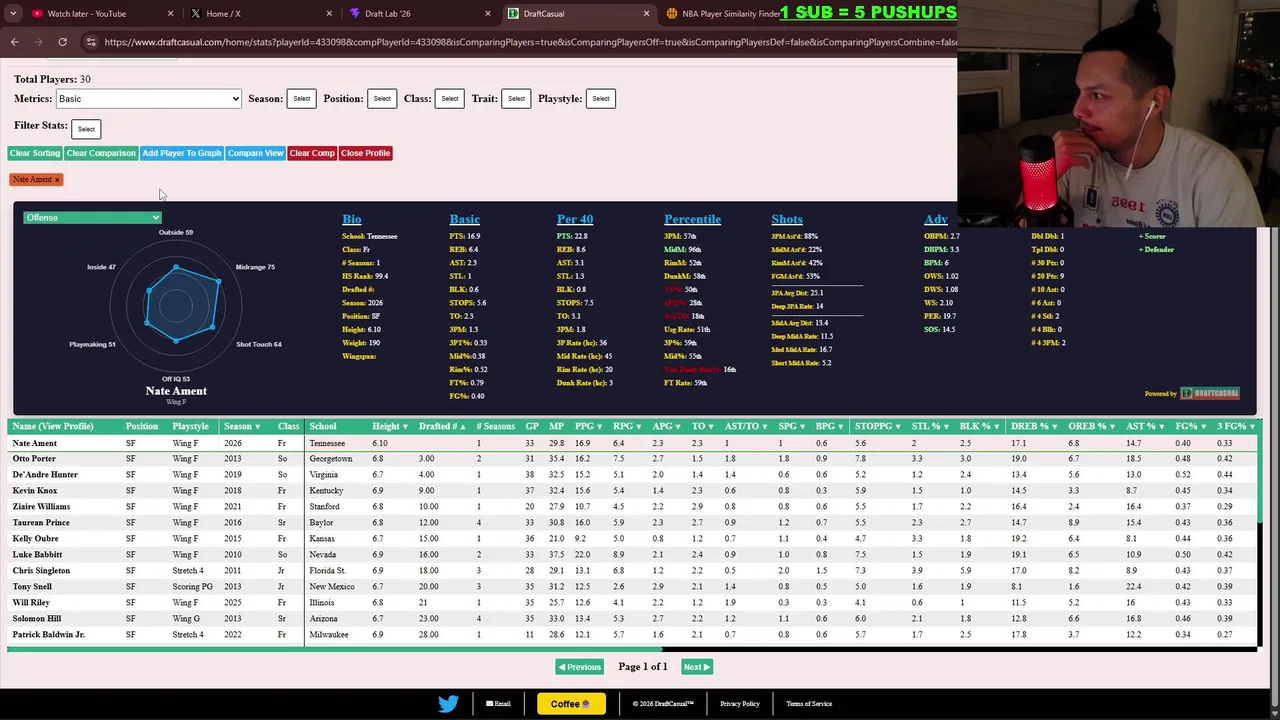Open the Playstyle Select filter
Screen dimensions: 1280x720
pyautogui.click(x=600, y=99)
